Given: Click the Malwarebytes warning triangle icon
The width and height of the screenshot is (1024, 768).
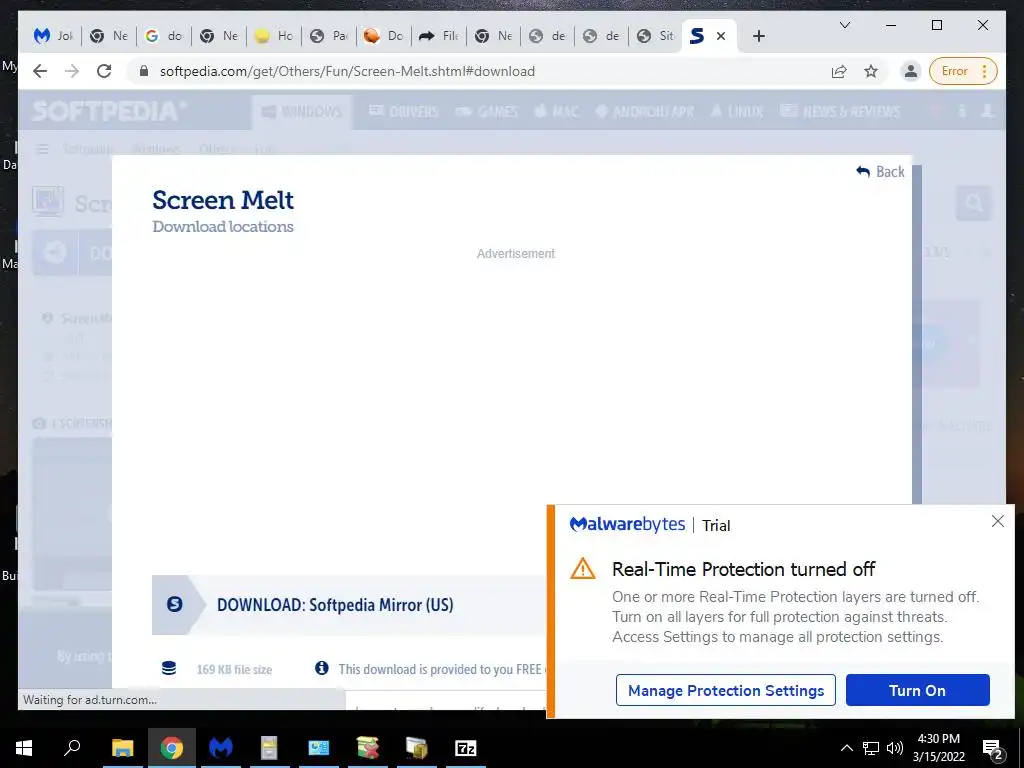Looking at the screenshot, I should 583,569.
